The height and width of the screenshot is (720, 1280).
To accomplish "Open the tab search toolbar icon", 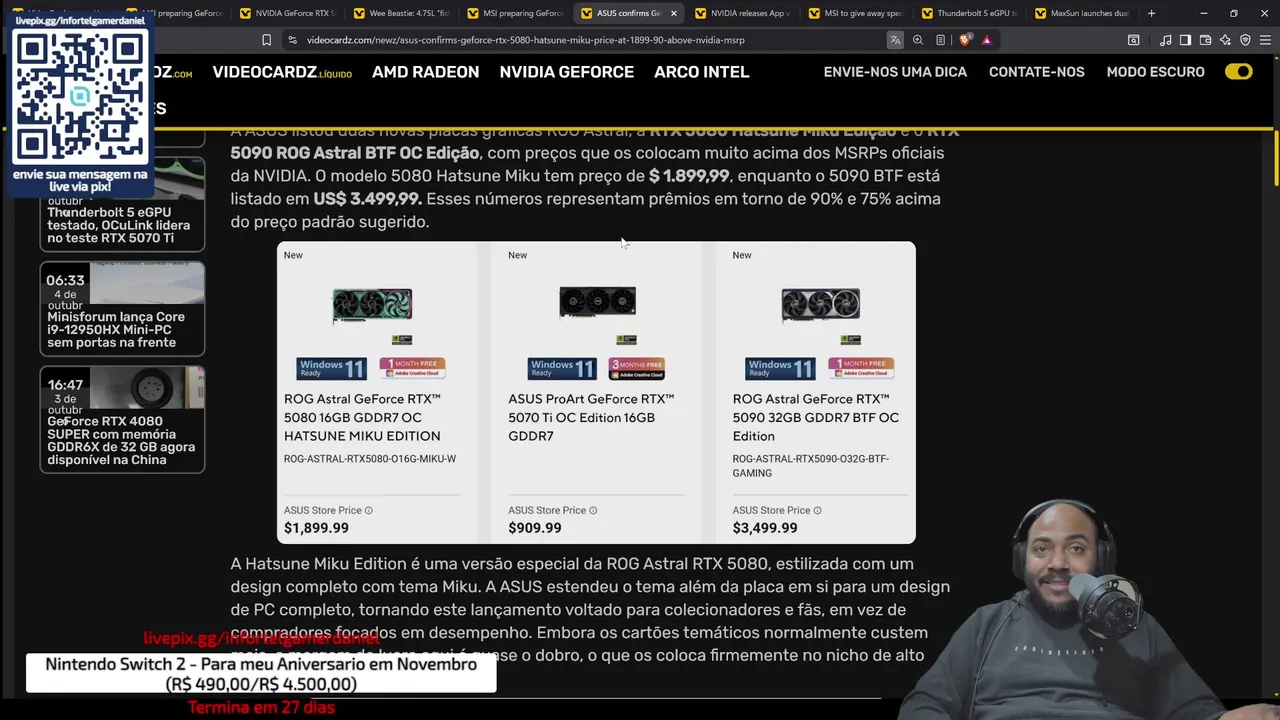I will 1133,40.
